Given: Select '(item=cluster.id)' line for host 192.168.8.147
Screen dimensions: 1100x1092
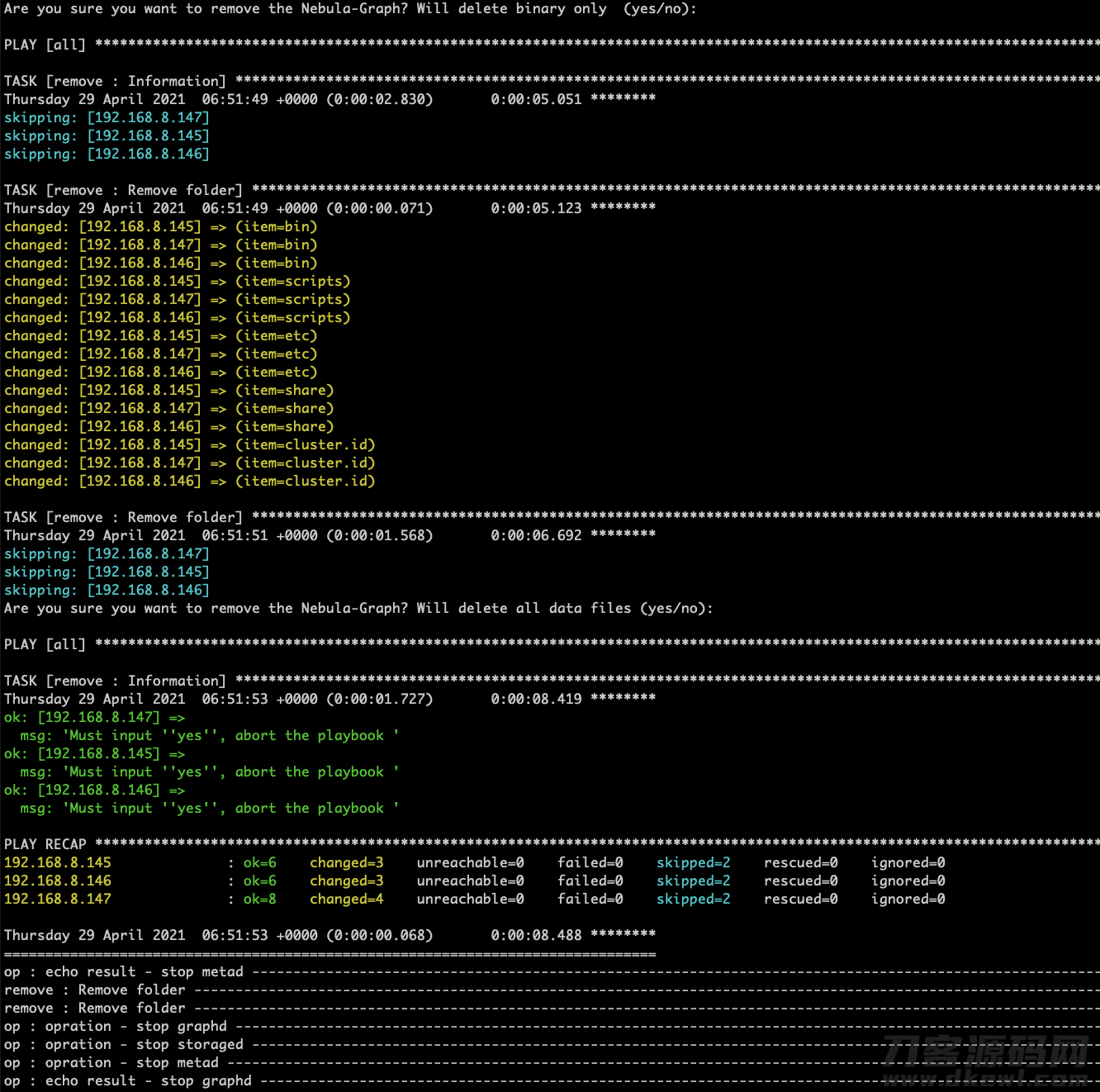Looking at the screenshot, I should click(190, 463).
